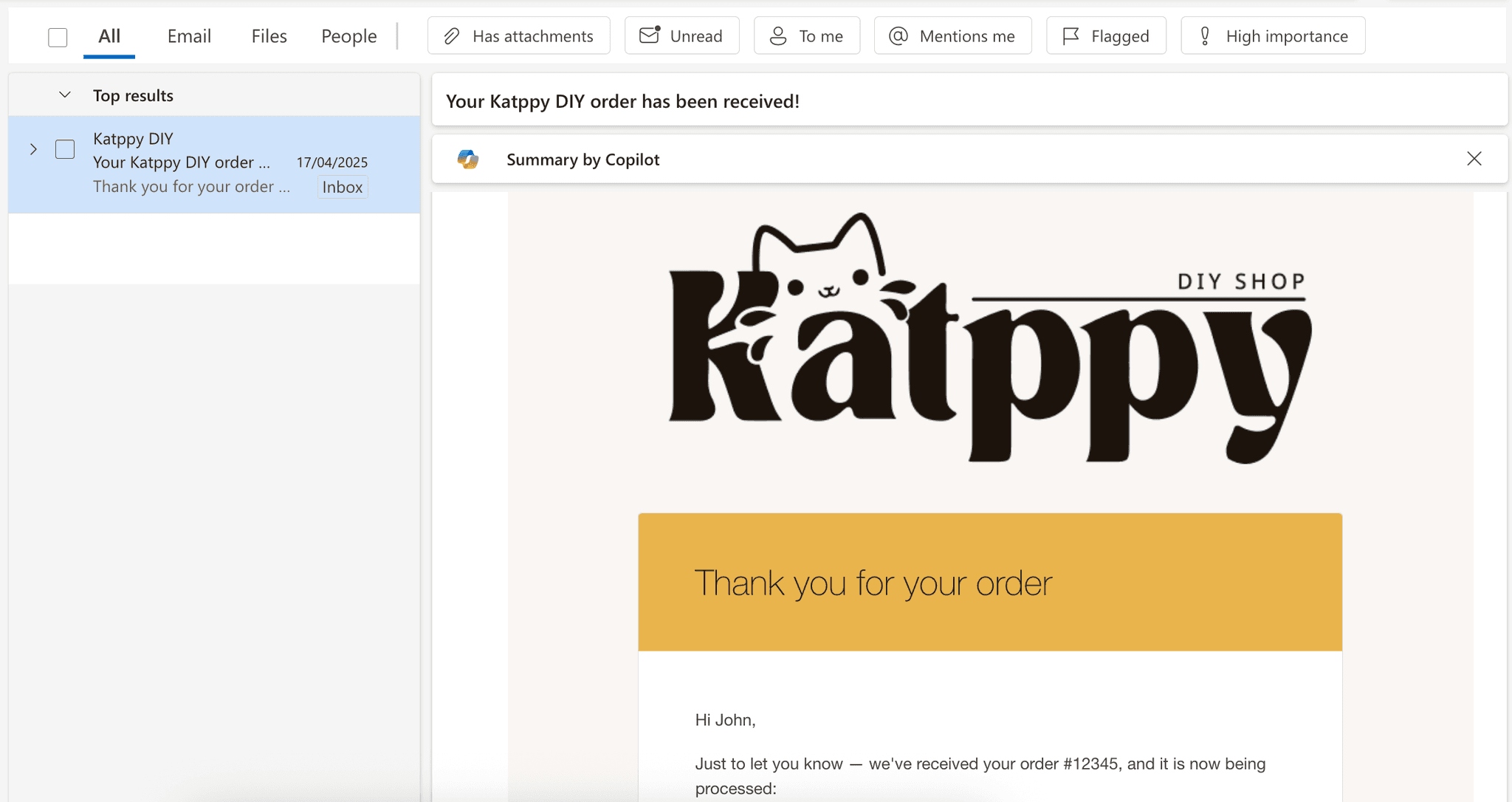The height and width of the screenshot is (802, 1512).
Task: Check the select-all emails checkbox
Action: [x=58, y=36]
